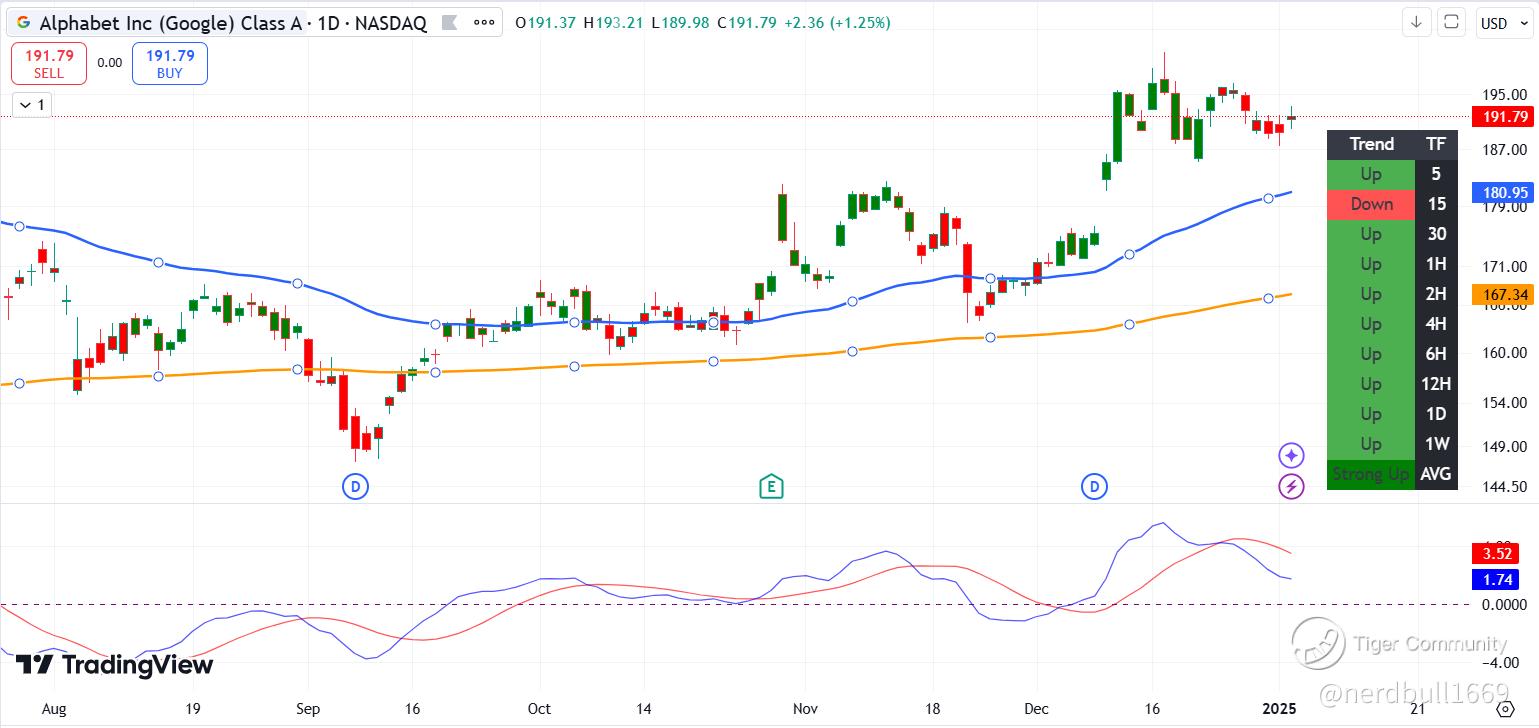Click the '6H' timeframe cell

click(x=1436, y=354)
